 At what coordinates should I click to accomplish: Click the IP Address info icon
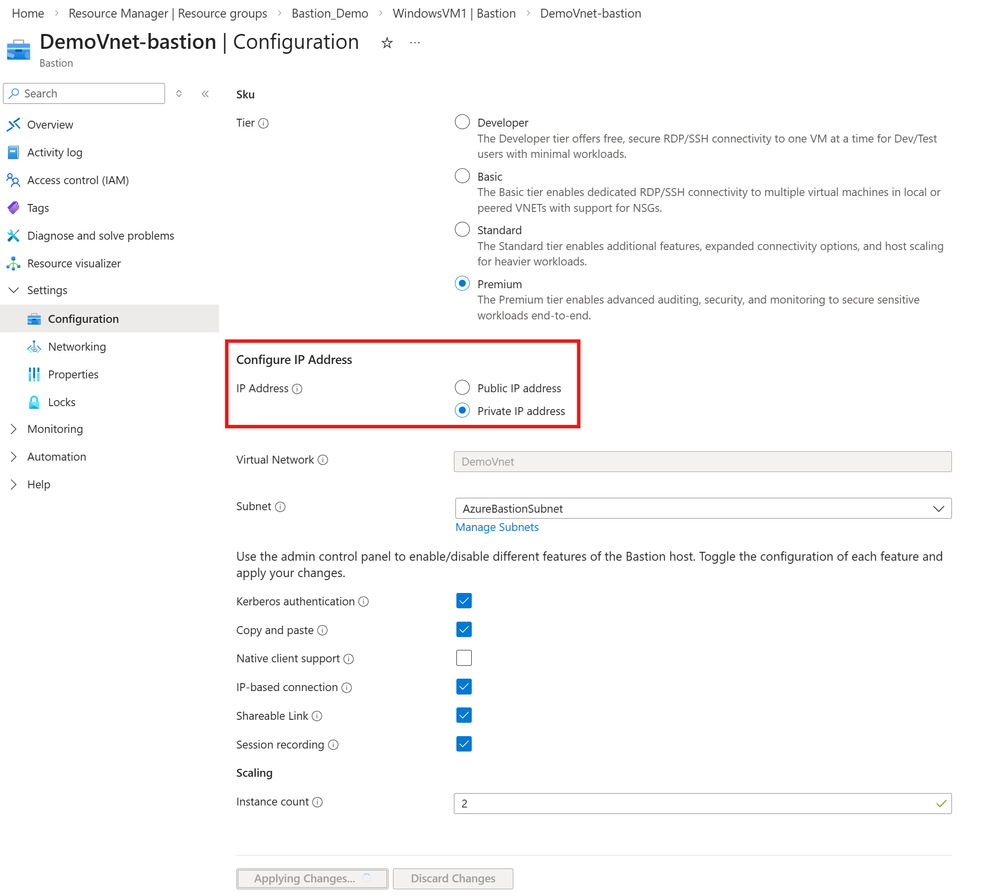click(x=297, y=389)
